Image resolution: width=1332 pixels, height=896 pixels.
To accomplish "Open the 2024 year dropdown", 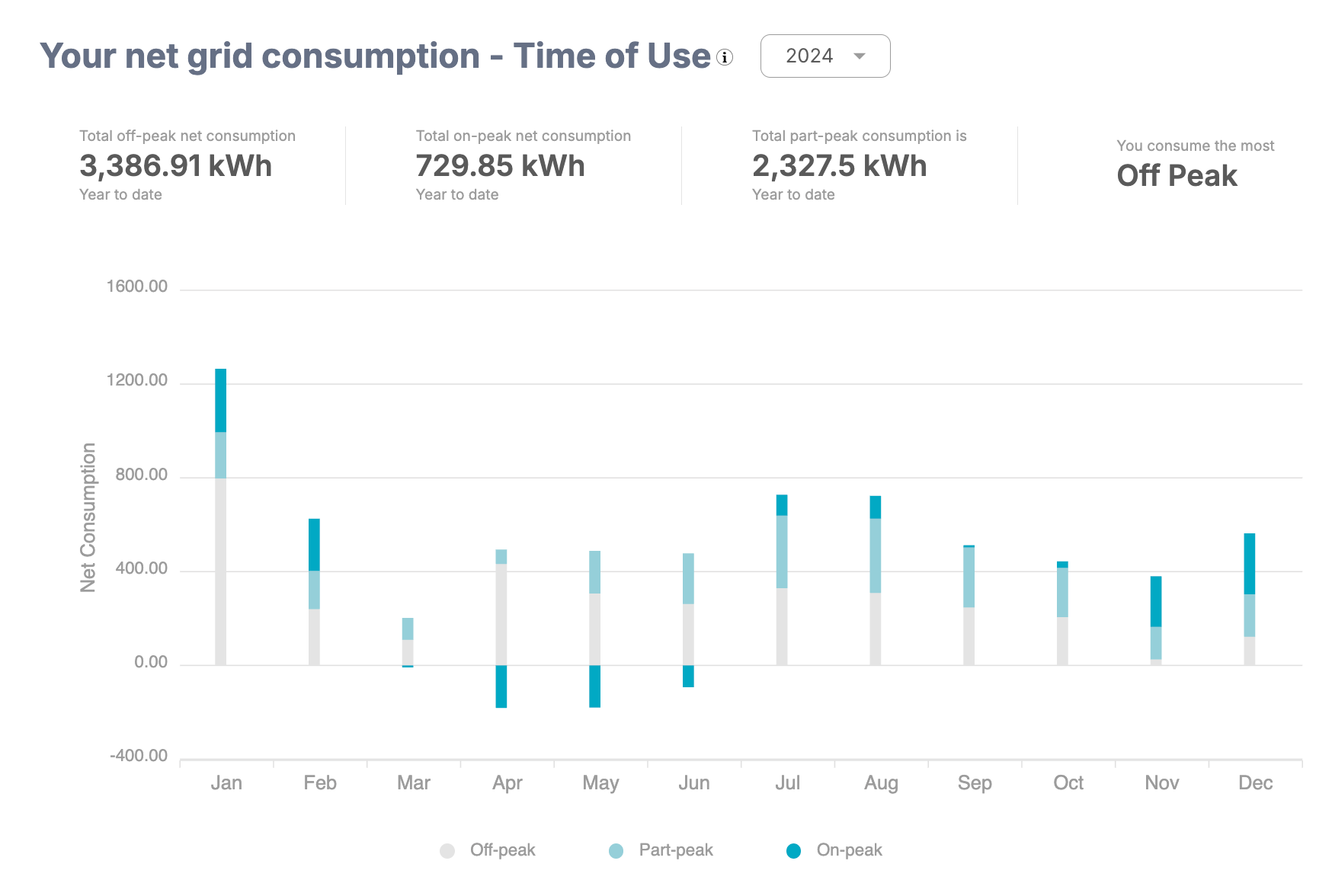I will point(824,56).
